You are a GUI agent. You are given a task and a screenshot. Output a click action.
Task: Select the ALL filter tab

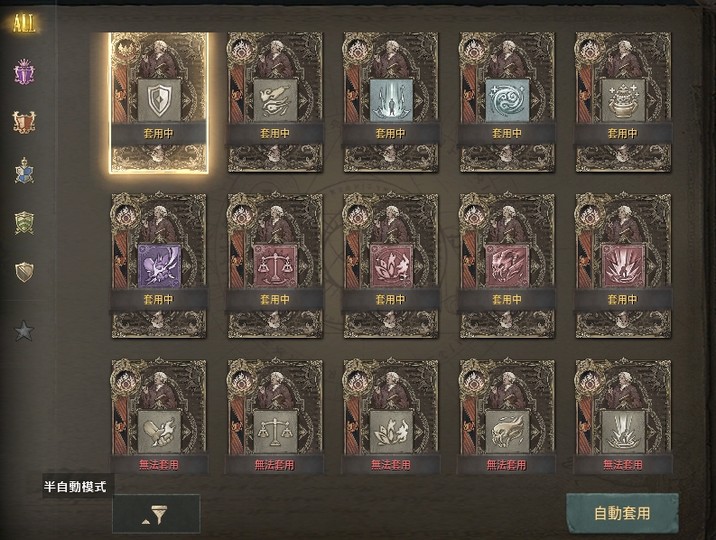pyautogui.click(x=24, y=24)
